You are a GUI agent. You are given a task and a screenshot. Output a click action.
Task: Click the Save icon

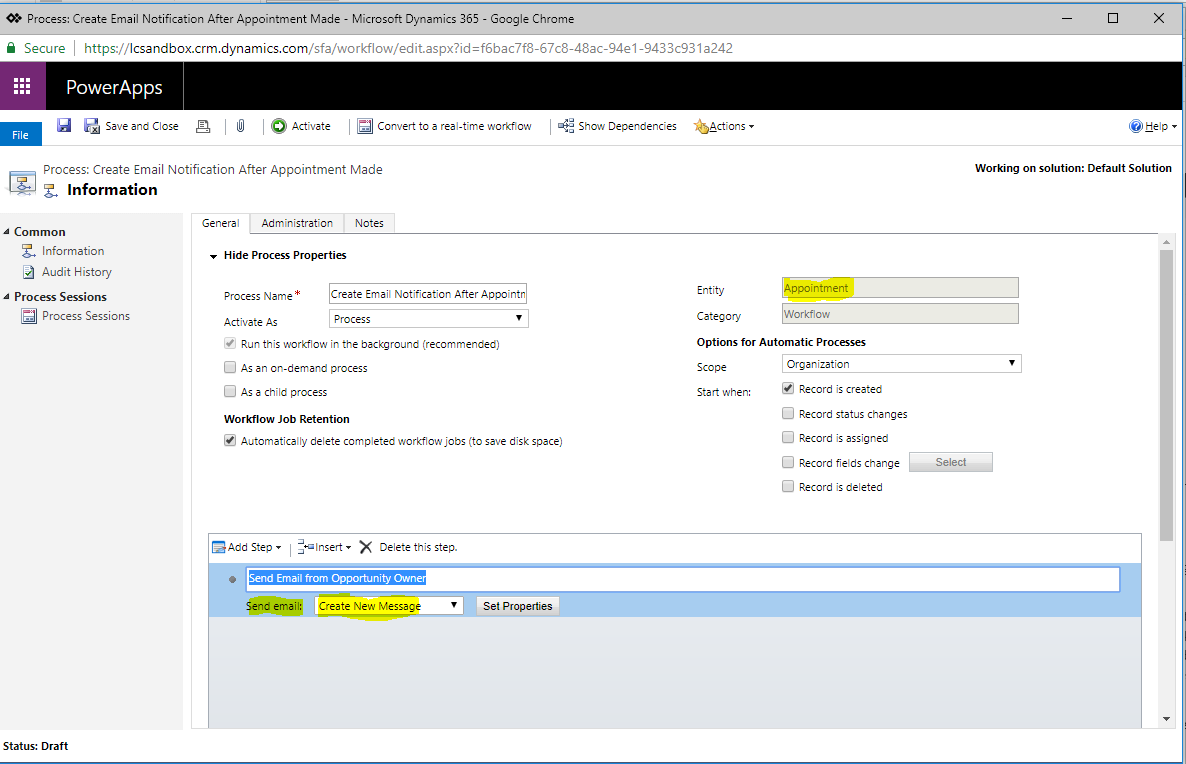pyautogui.click(x=63, y=125)
